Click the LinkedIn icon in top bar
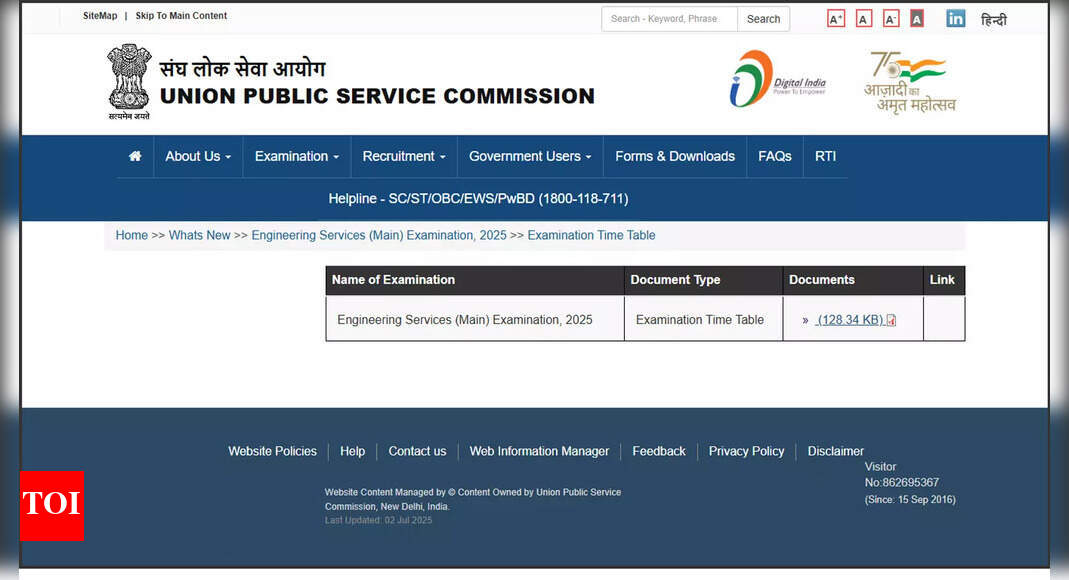The width and height of the screenshot is (1069, 580). point(955,19)
